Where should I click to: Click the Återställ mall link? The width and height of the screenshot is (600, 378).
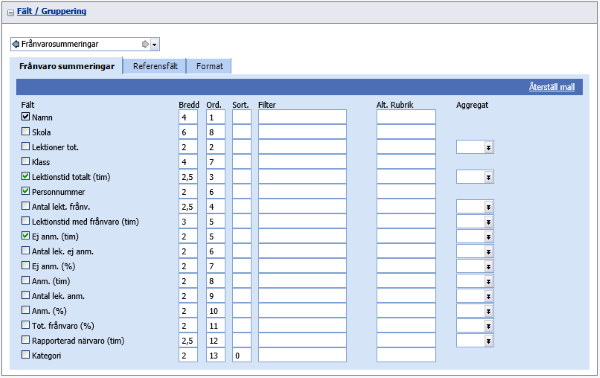pos(552,87)
